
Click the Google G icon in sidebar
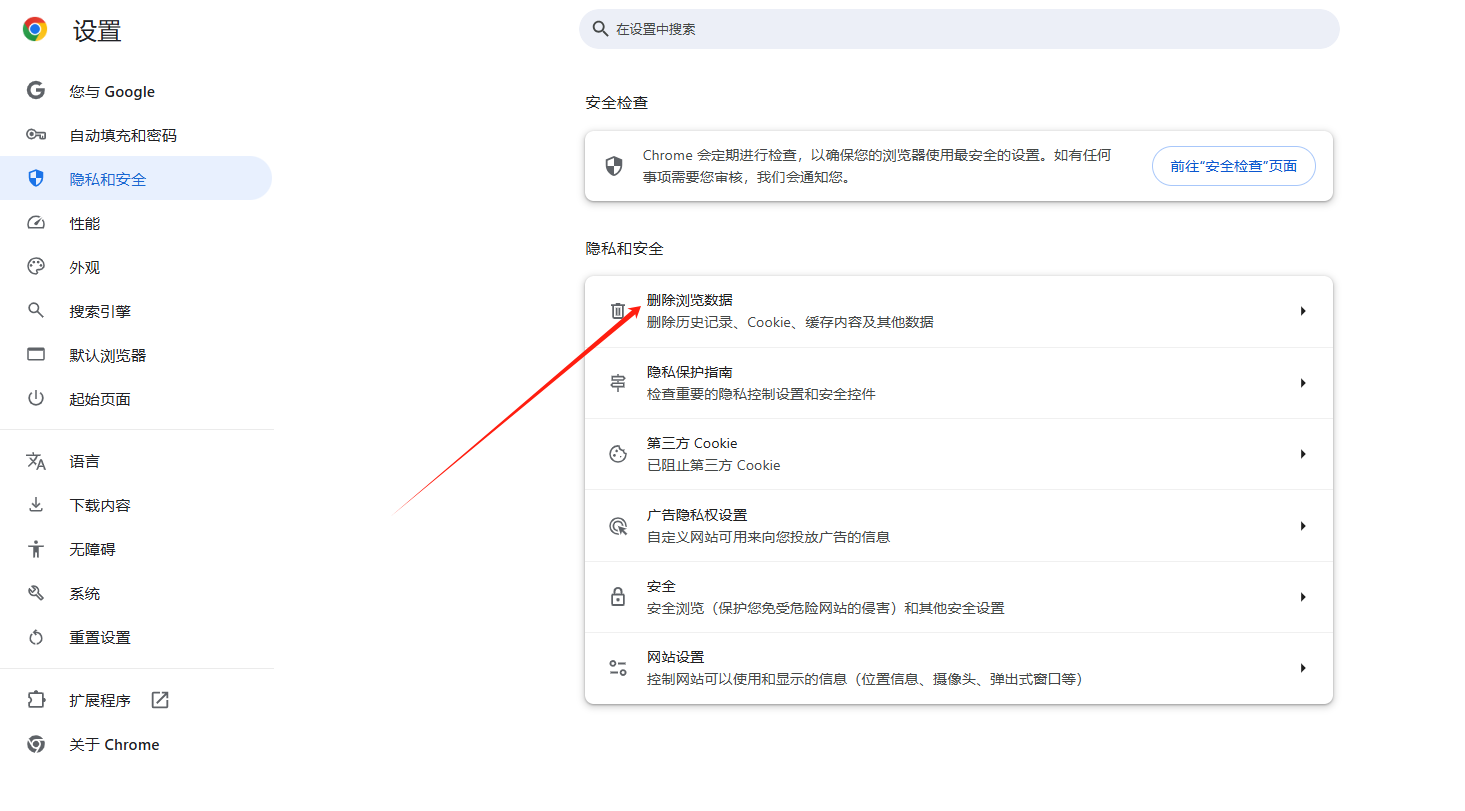(36, 91)
